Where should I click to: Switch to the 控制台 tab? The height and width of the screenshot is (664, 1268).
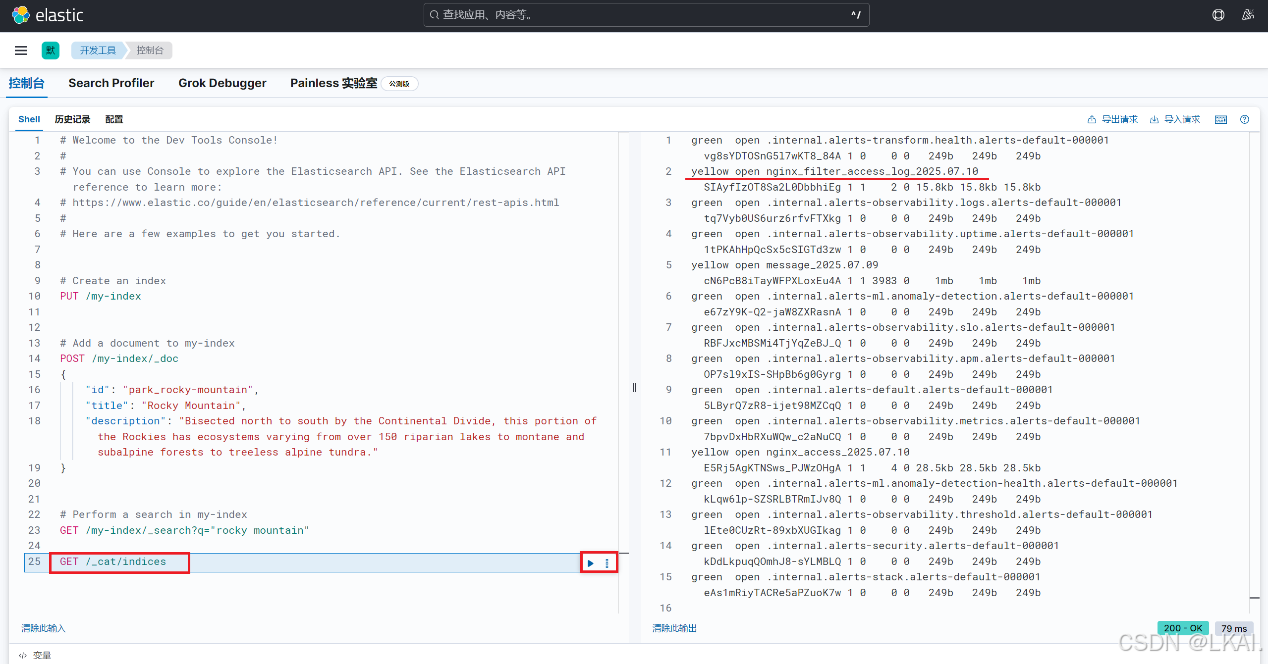(x=26, y=83)
